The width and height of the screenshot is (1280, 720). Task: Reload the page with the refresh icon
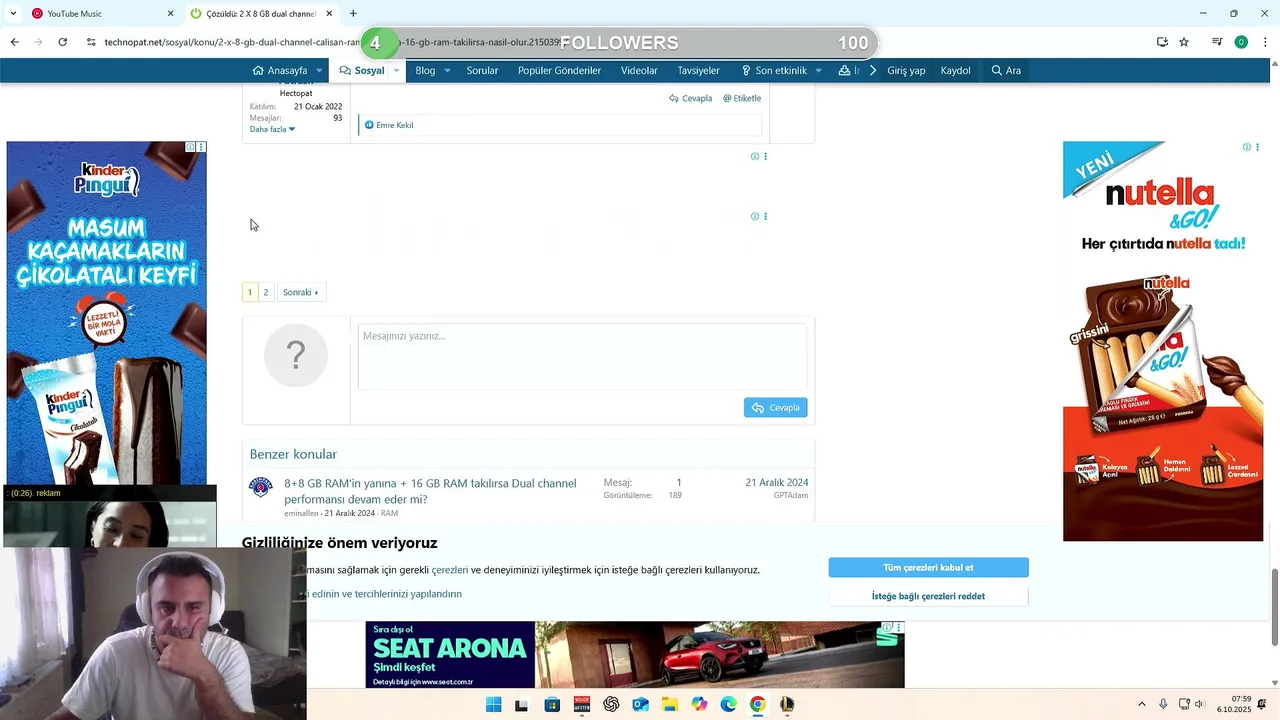pos(62,42)
